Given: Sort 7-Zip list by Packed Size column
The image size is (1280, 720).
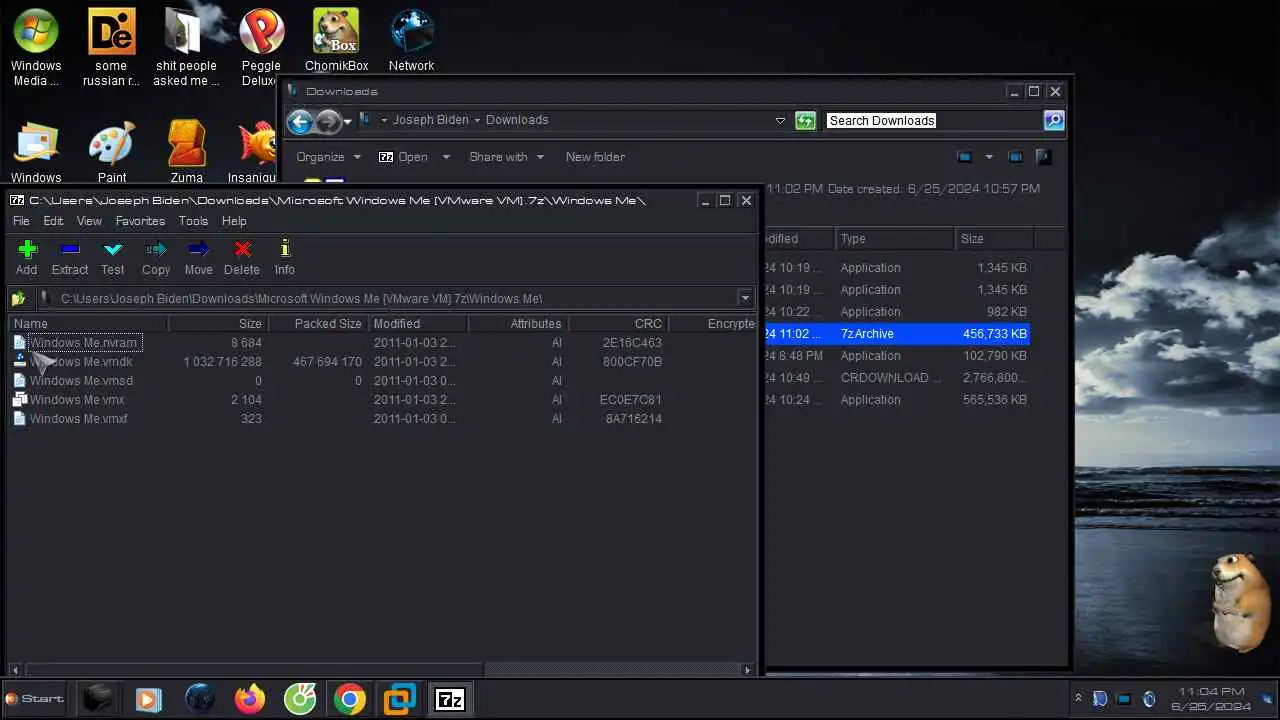Looking at the screenshot, I should coord(317,324).
